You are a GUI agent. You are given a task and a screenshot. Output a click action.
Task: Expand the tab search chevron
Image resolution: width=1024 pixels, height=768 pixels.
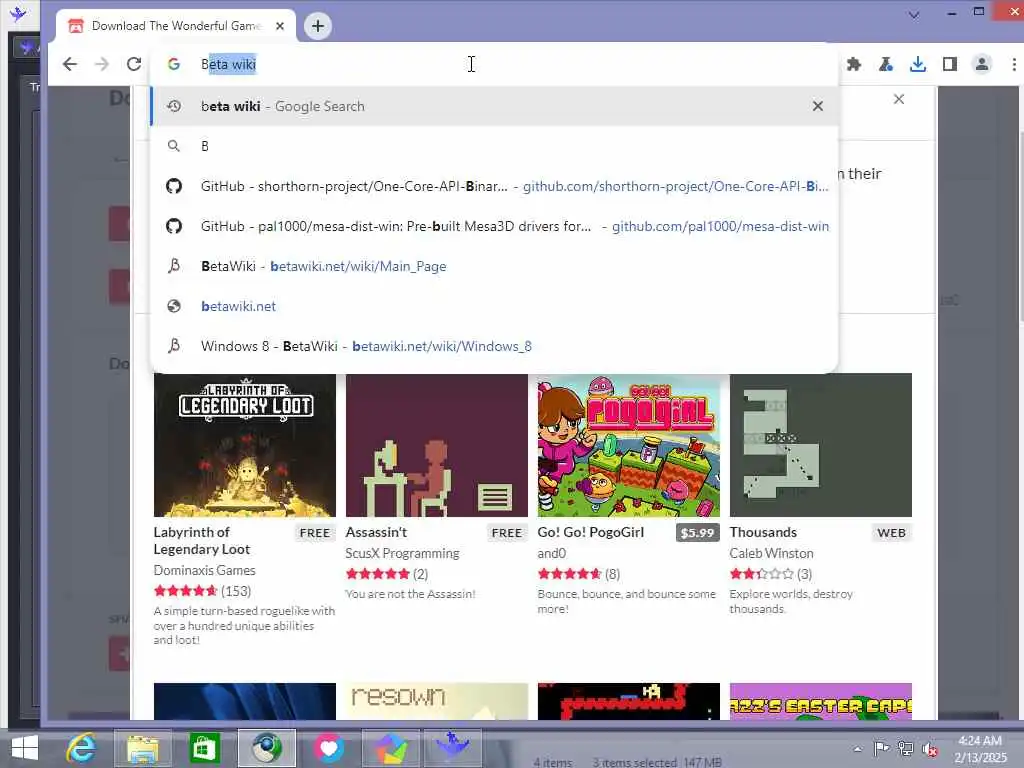point(914,14)
